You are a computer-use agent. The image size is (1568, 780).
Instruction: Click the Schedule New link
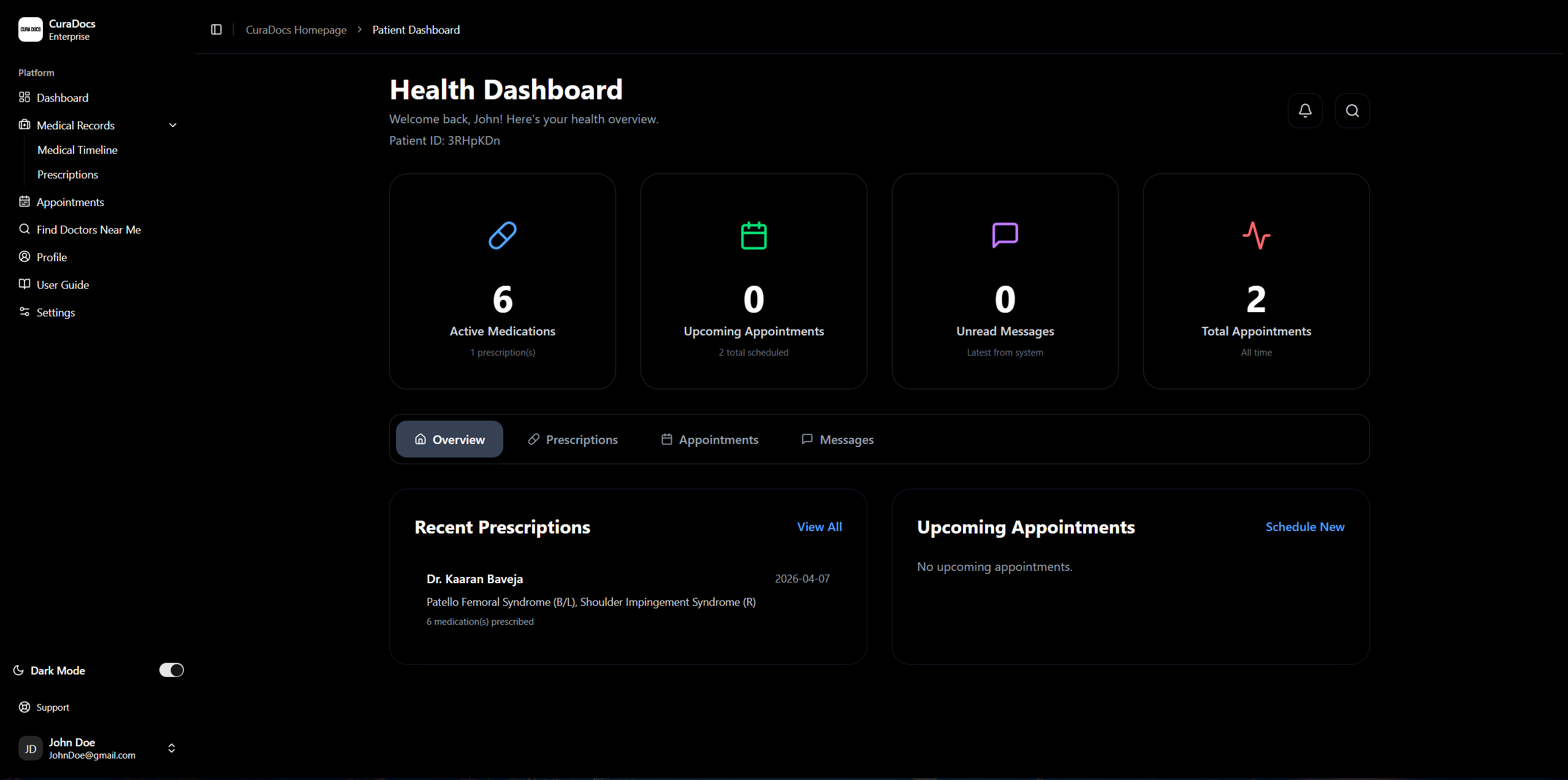[x=1305, y=527]
